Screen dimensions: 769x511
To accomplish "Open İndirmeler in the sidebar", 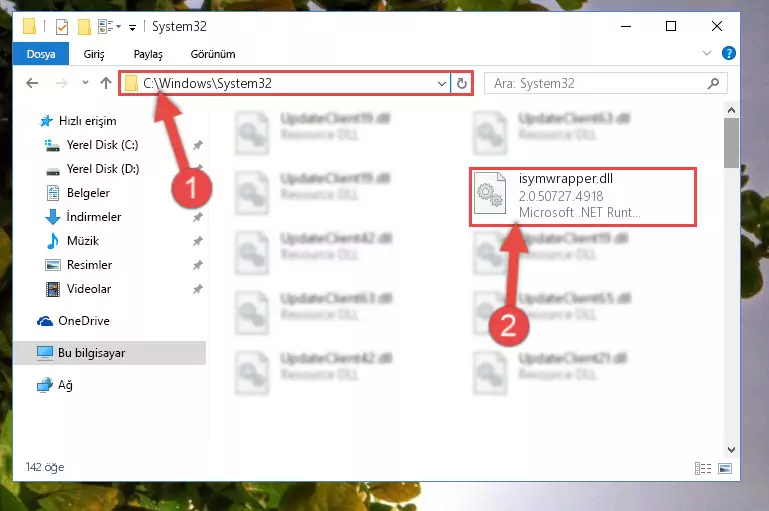I will [x=93, y=217].
